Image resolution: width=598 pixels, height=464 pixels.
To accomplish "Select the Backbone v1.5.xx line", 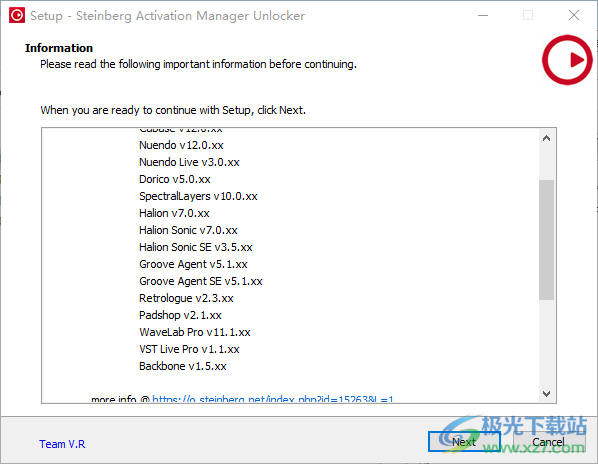I will coord(183,366).
